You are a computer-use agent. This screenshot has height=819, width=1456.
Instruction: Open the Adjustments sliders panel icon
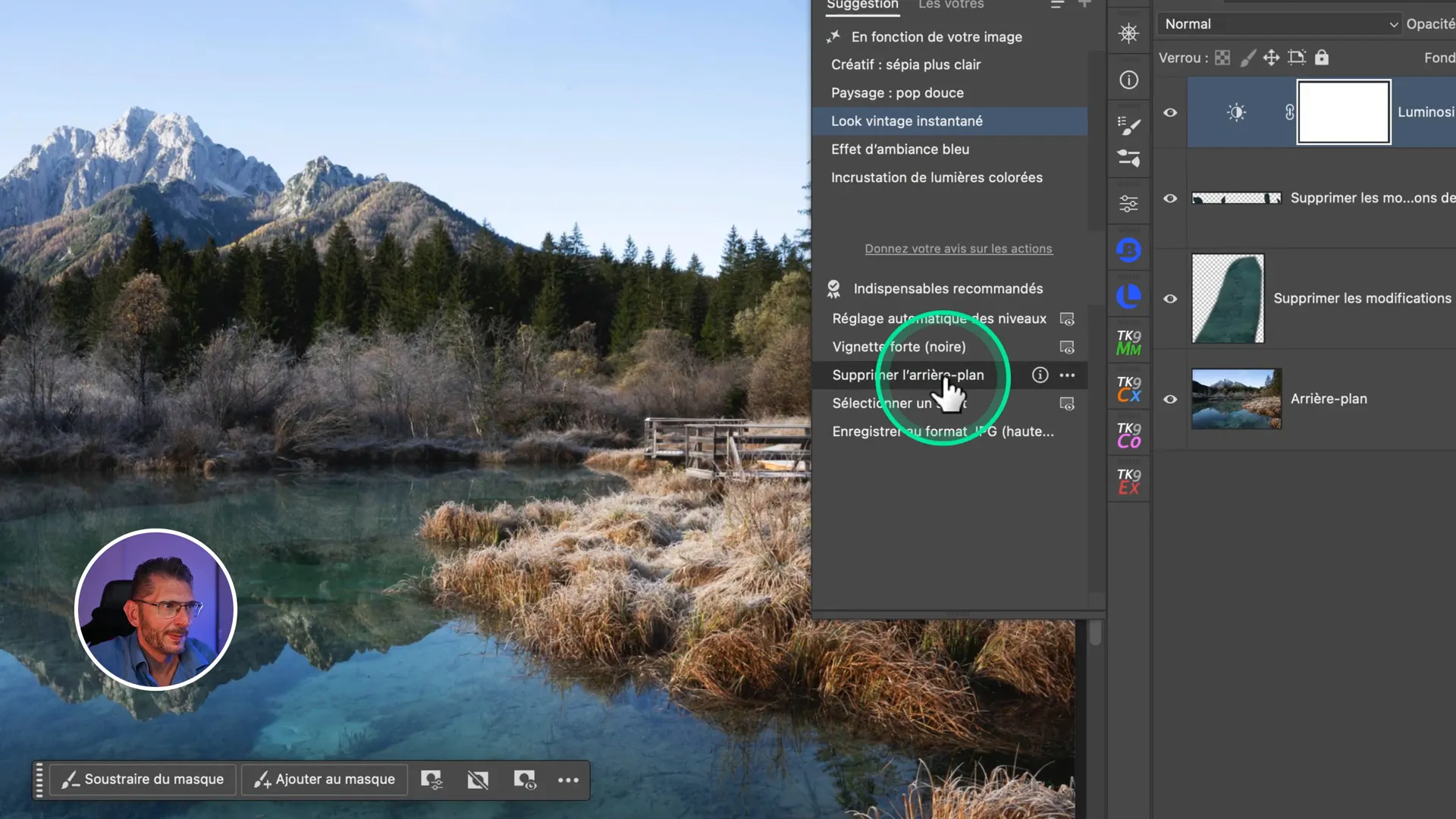click(x=1128, y=204)
